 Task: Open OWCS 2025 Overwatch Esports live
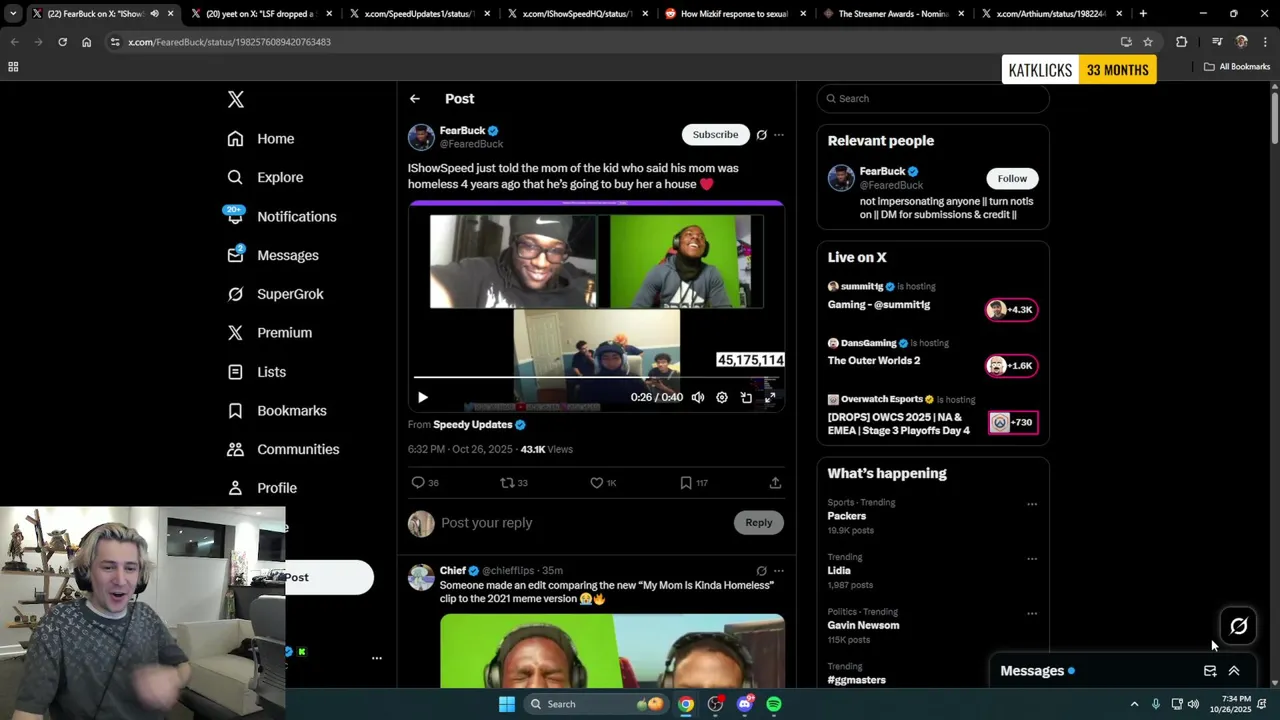[x=932, y=415]
